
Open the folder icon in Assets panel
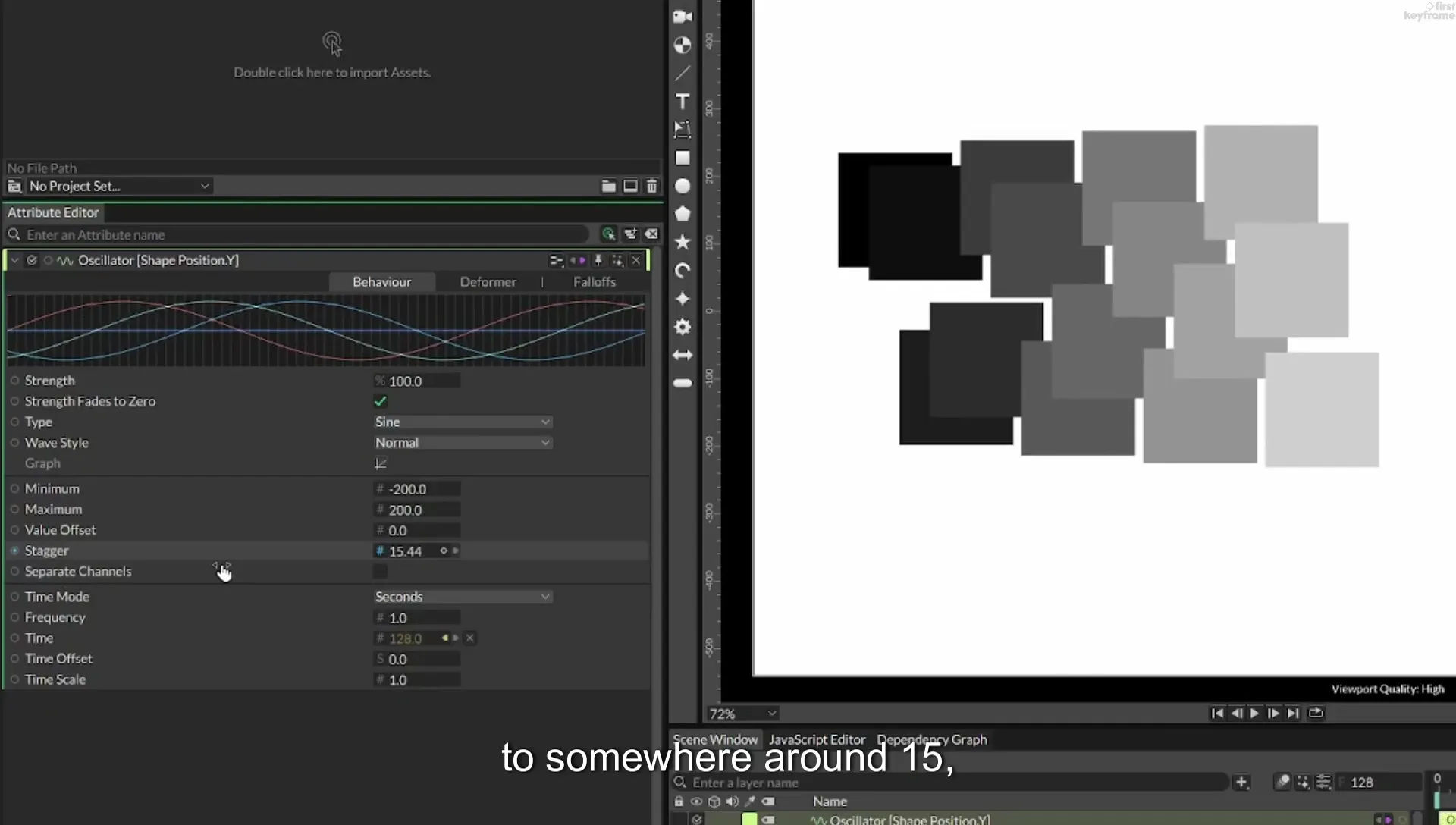(608, 186)
